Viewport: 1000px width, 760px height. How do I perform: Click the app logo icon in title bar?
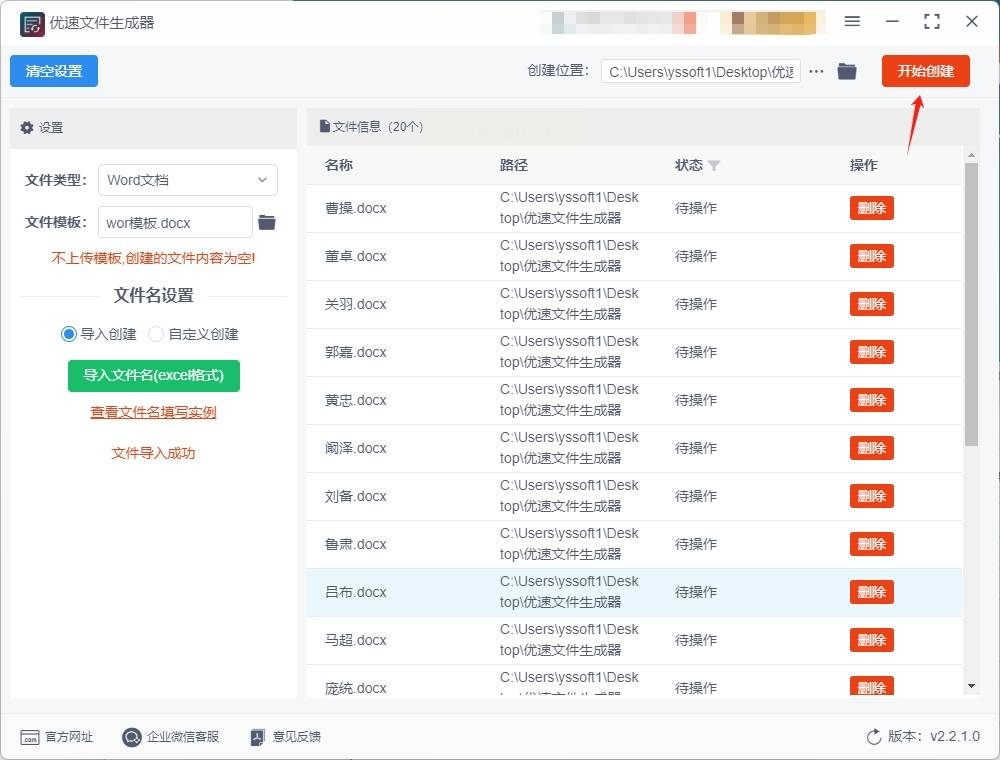pos(32,24)
